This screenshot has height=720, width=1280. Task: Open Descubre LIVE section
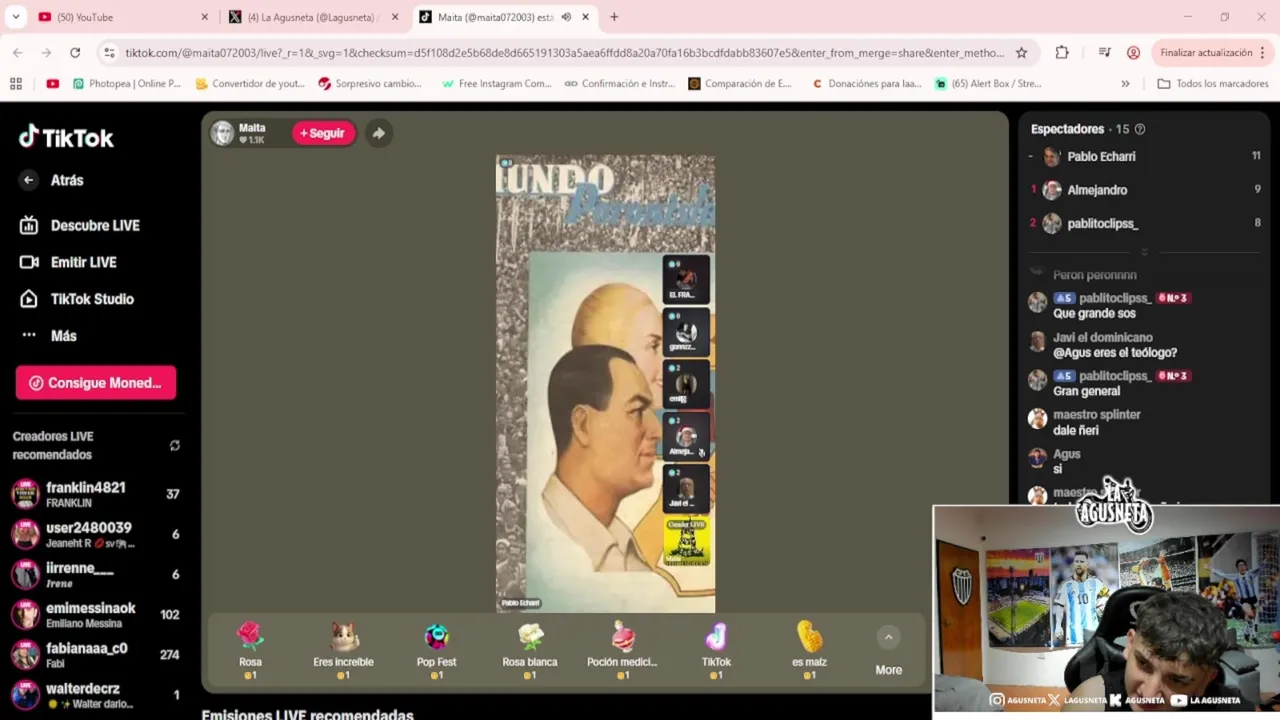pyautogui.click(x=80, y=225)
